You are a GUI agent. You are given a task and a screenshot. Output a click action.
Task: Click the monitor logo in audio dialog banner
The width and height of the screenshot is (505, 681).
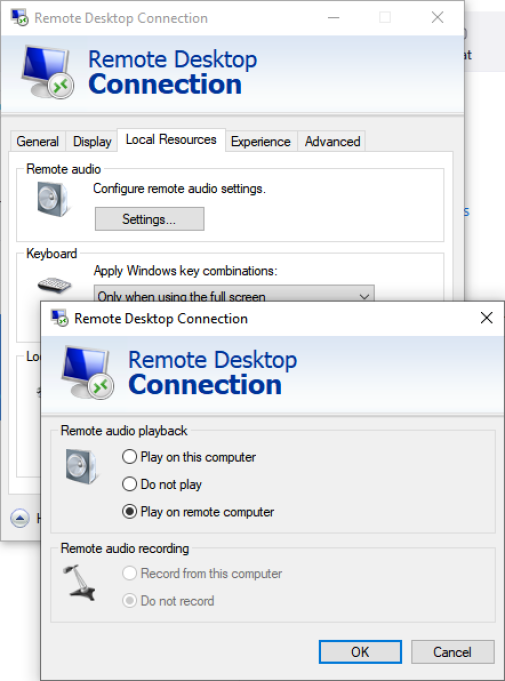click(x=88, y=372)
